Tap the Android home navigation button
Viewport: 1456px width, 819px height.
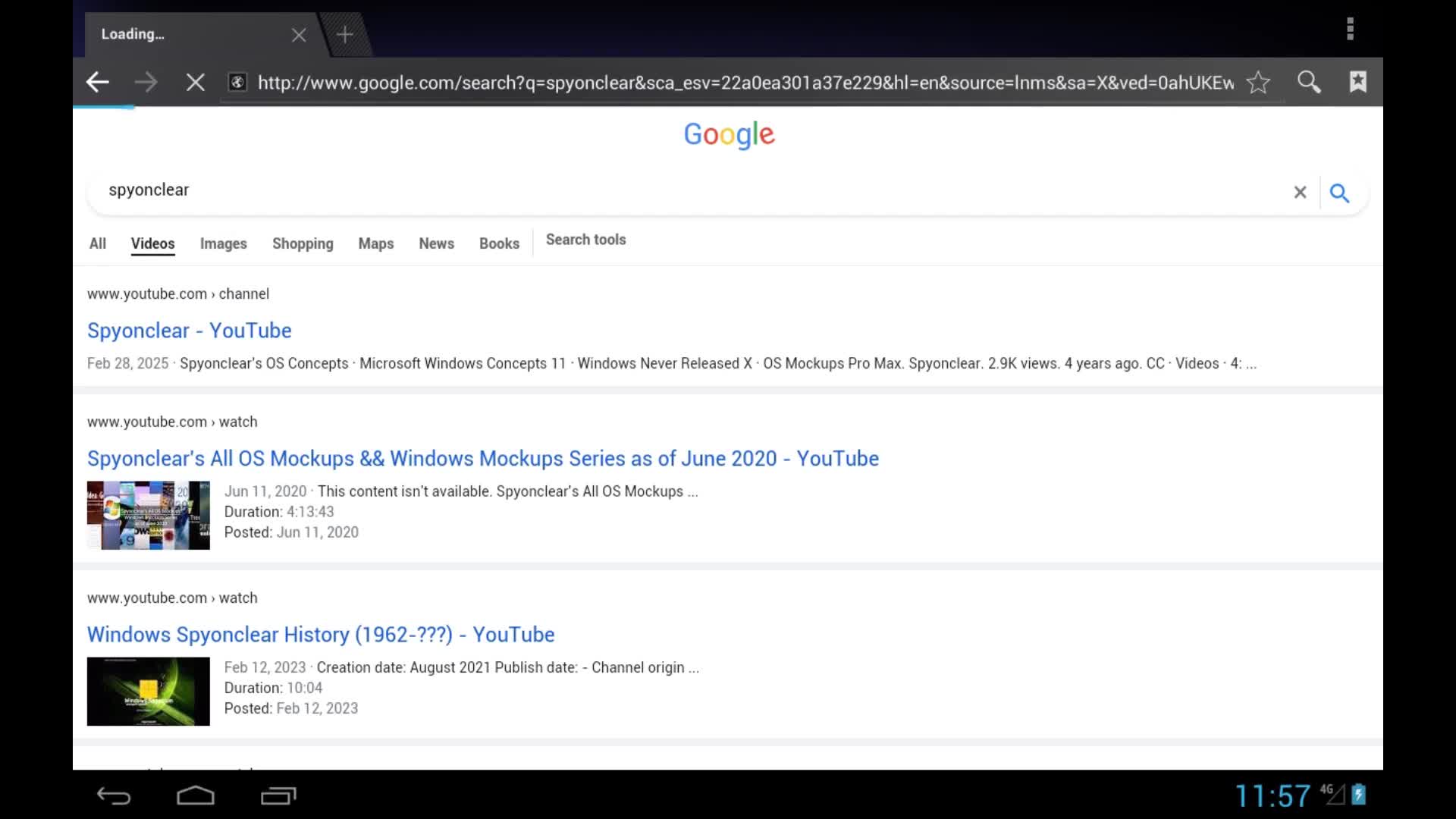coord(196,795)
